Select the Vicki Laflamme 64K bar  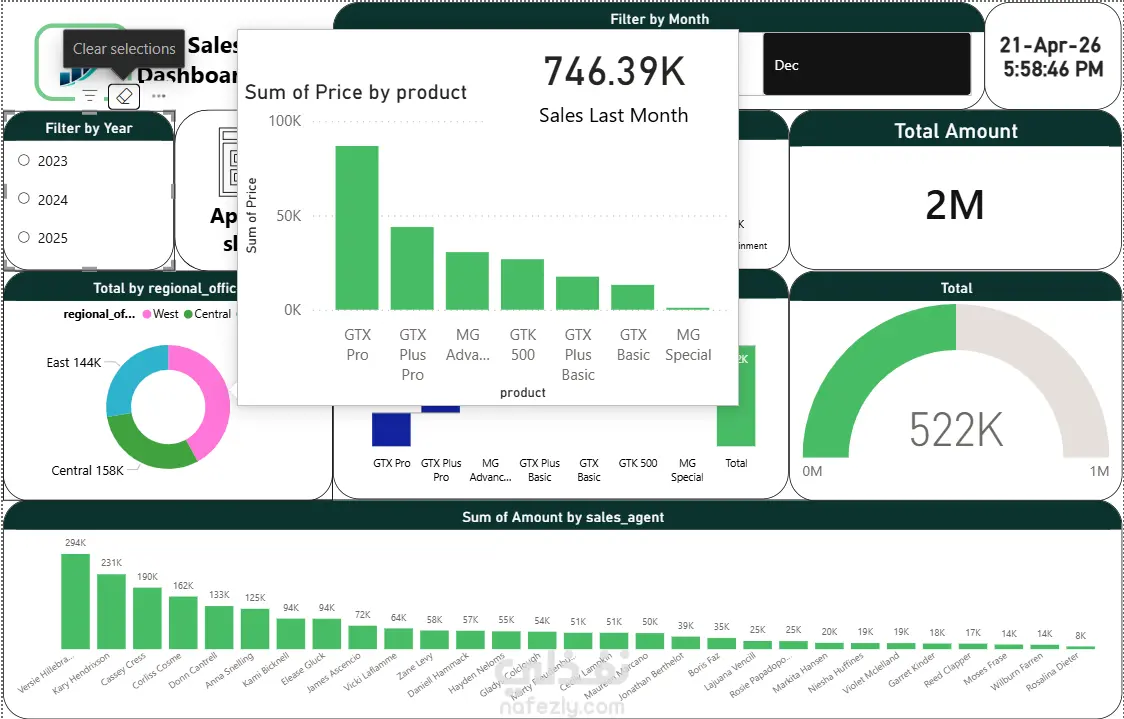[x=398, y=639]
